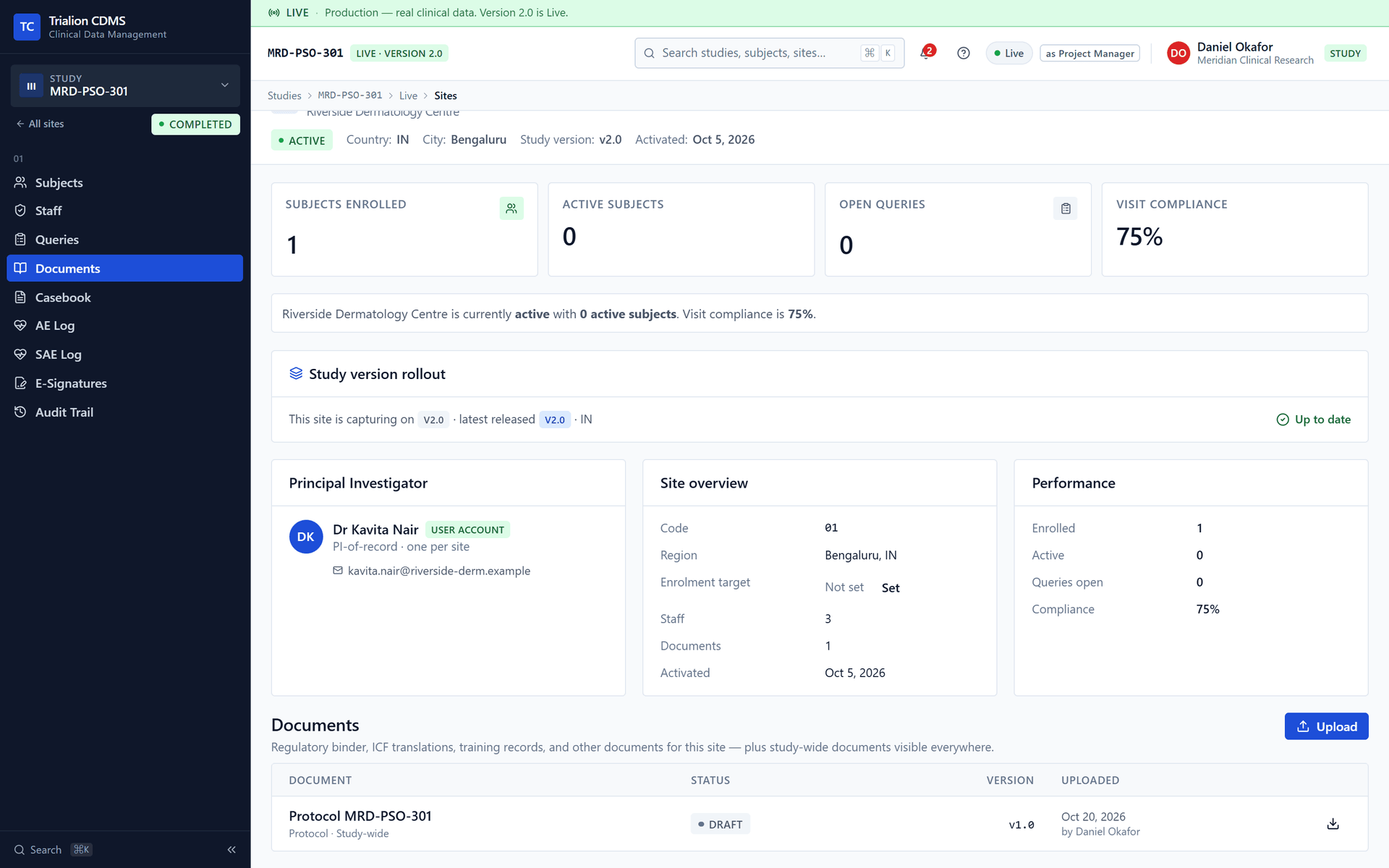The width and height of the screenshot is (1389, 868).
Task: Go to the MRD-PSO-301 breadcrumb
Action: click(x=350, y=95)
